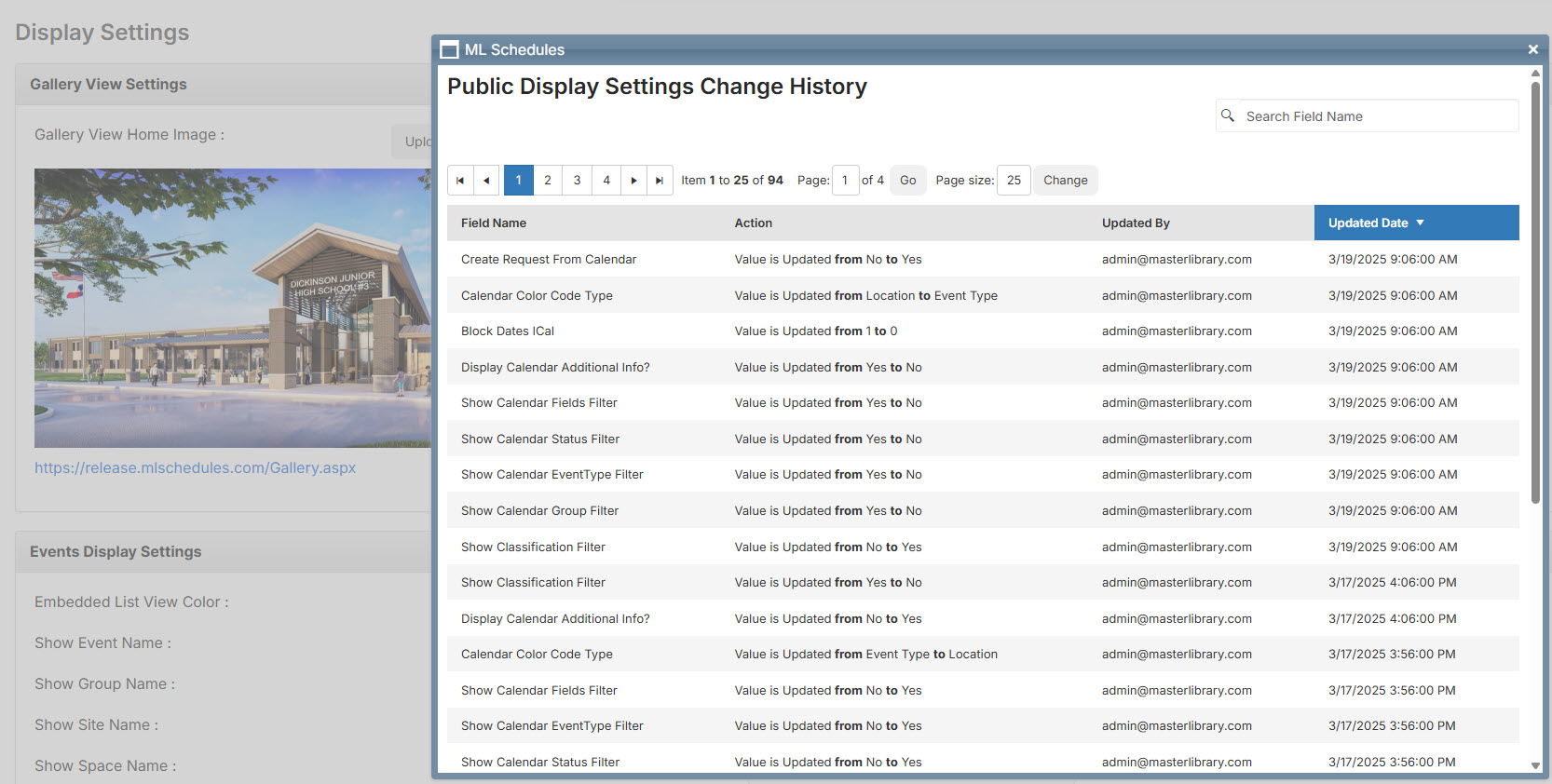Sort descending arrow on Updated Date
1552x784 pixels.
1421,223
